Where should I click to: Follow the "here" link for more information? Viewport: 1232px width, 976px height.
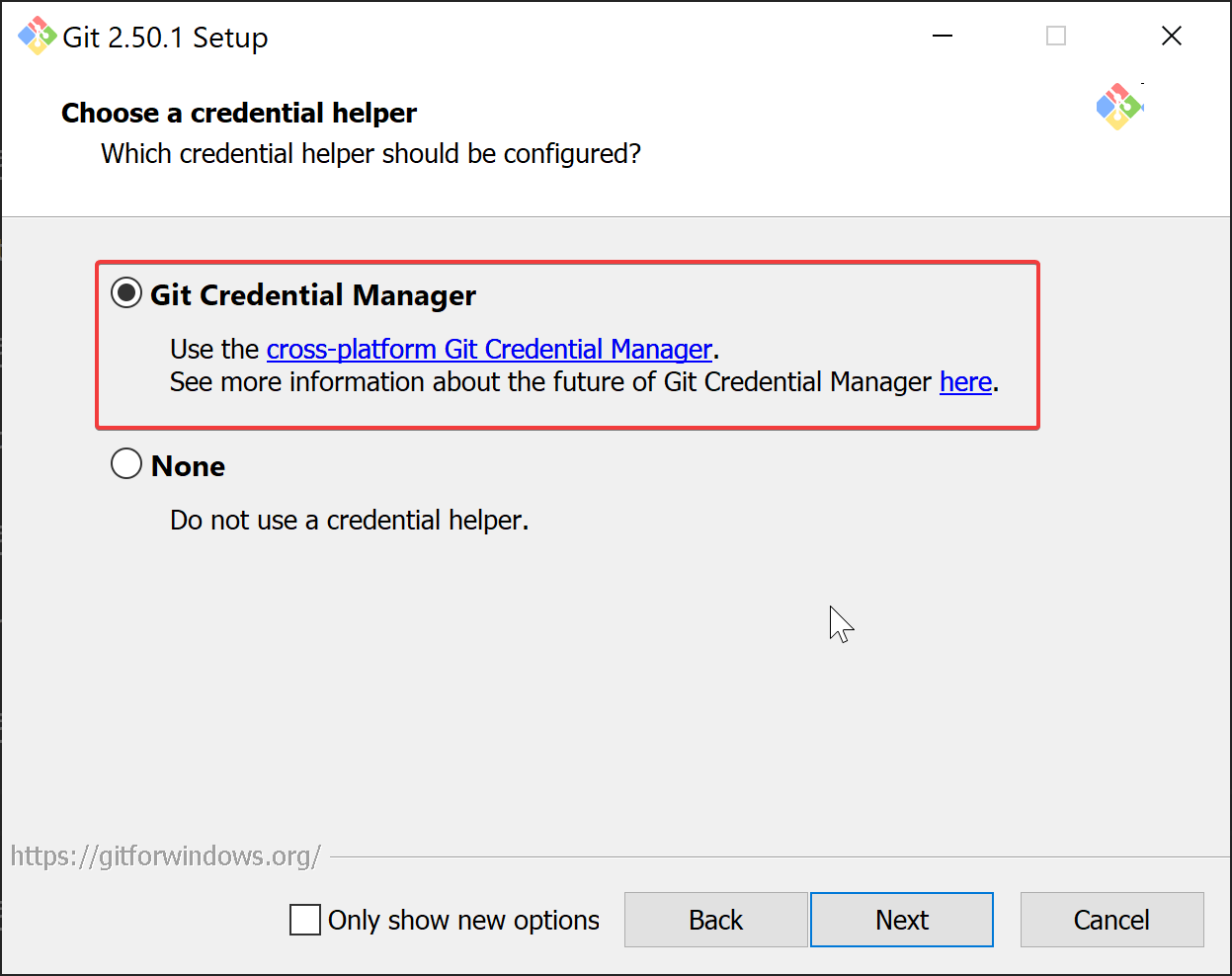964,382
